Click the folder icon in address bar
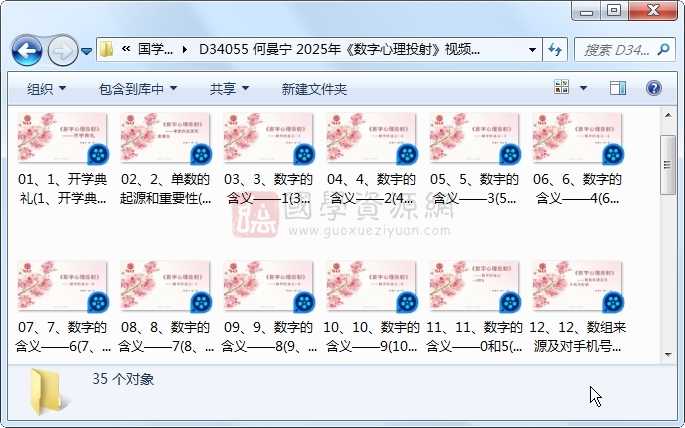This screenshot has height=428, width=685. [106, 49]
